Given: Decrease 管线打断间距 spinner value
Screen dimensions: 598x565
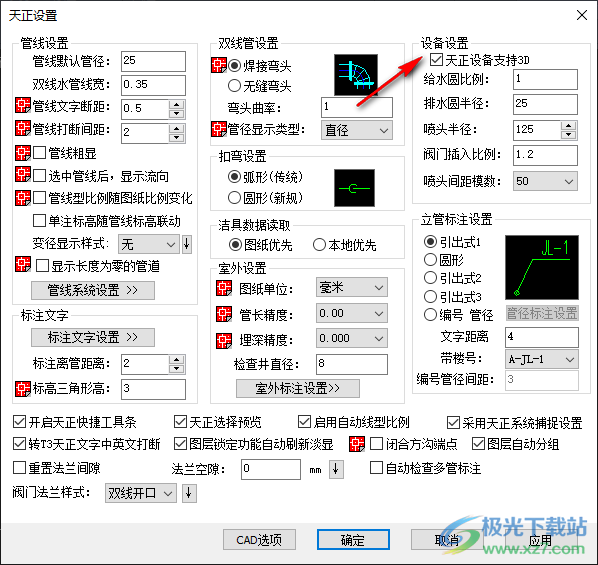Looking at the screenshot, I should tap(177, 137).
